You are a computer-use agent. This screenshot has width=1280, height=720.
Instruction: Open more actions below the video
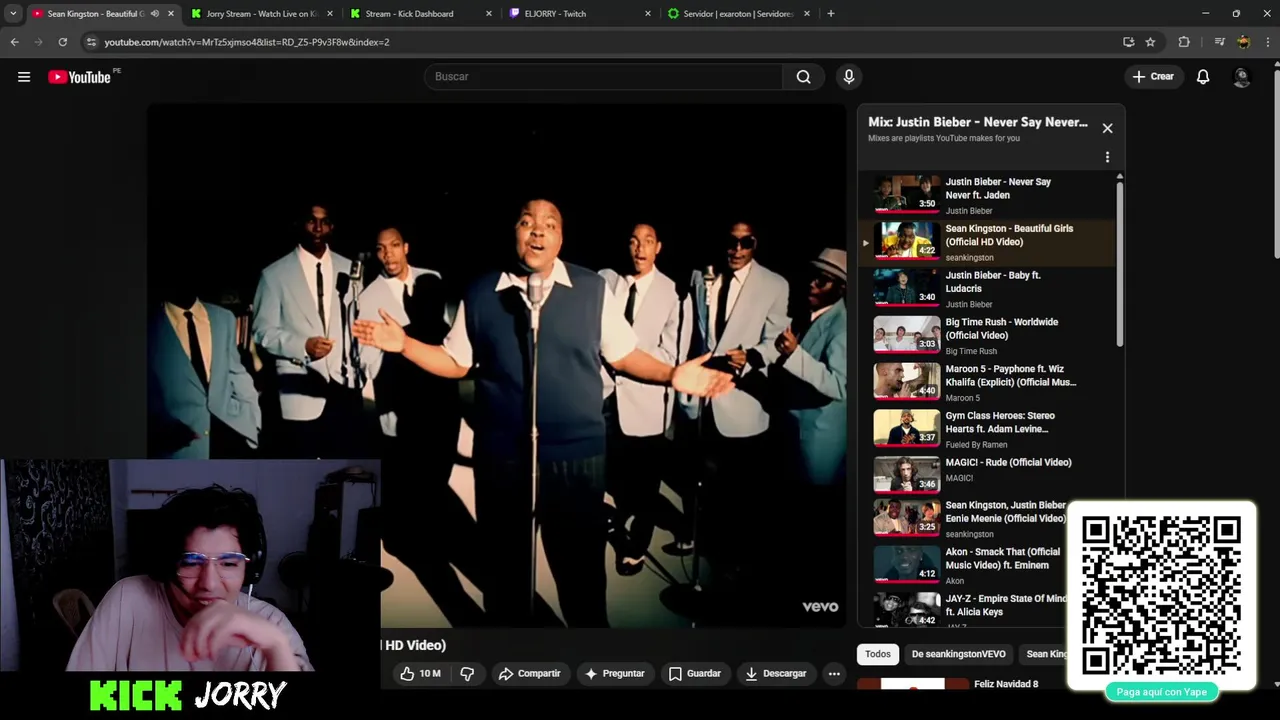[834, 674]
